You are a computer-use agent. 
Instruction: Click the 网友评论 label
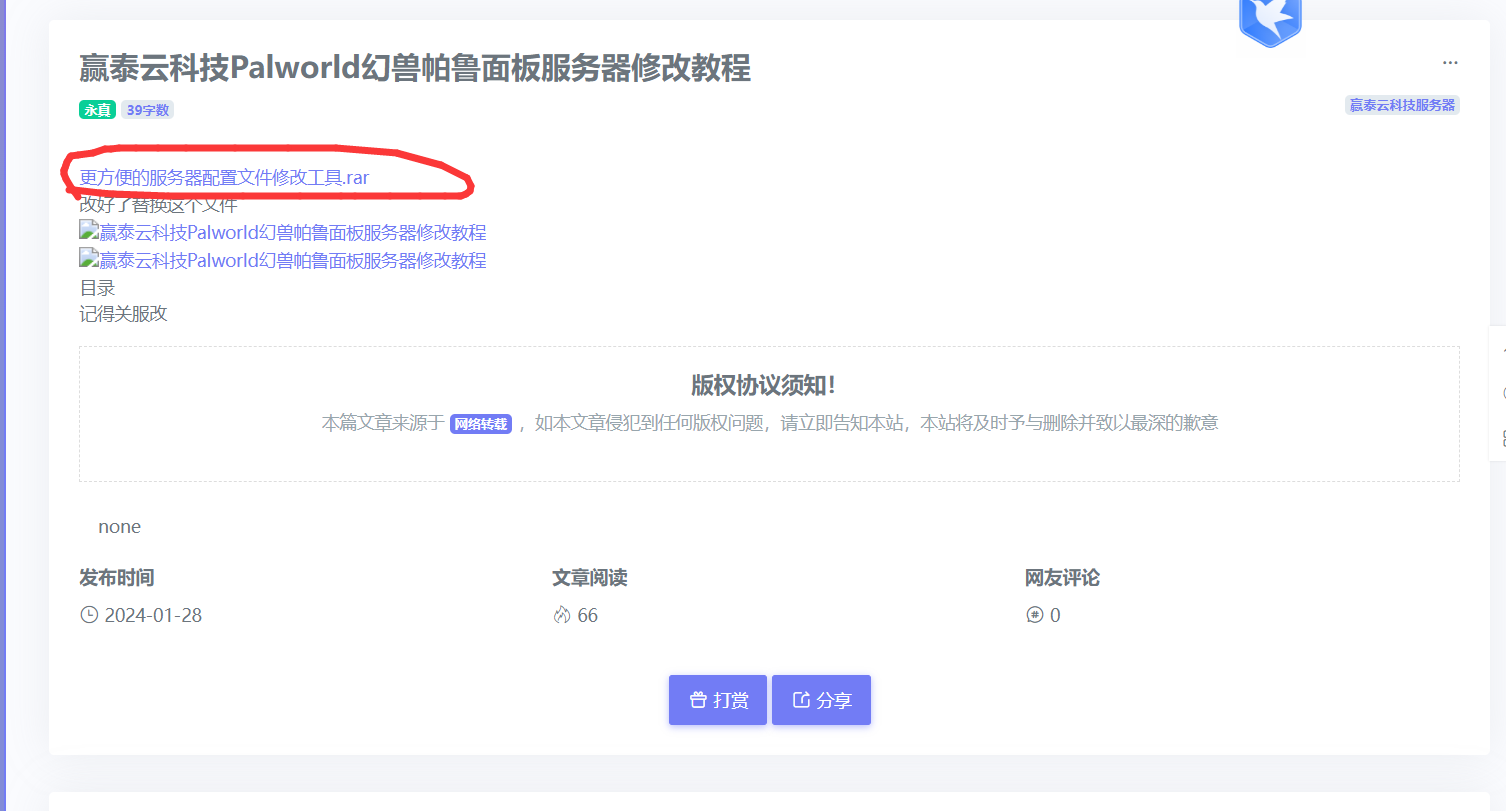point(1063,578)
